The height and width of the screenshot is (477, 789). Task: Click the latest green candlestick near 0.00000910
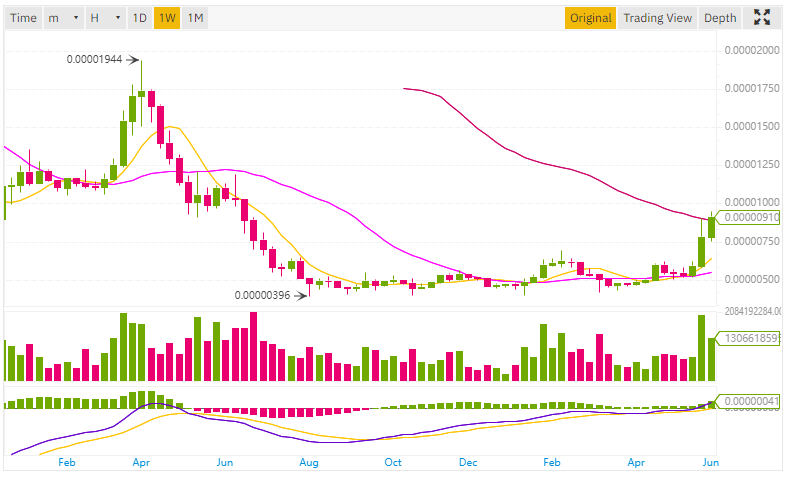(712, 227)
